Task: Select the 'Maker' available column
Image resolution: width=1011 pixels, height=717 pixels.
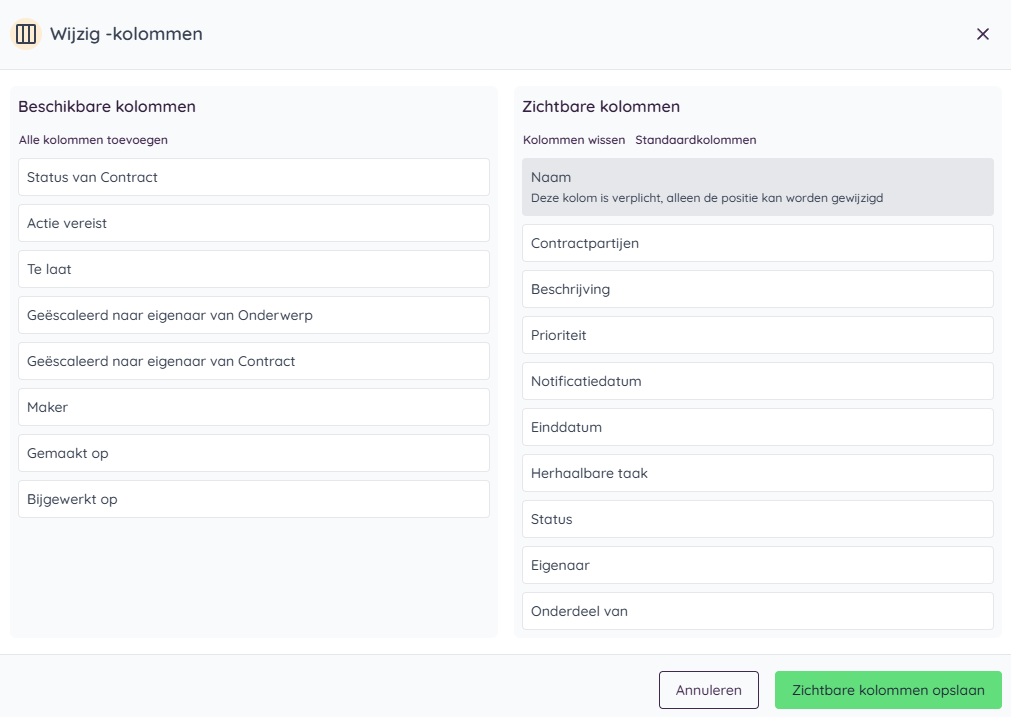Action: 253,407
